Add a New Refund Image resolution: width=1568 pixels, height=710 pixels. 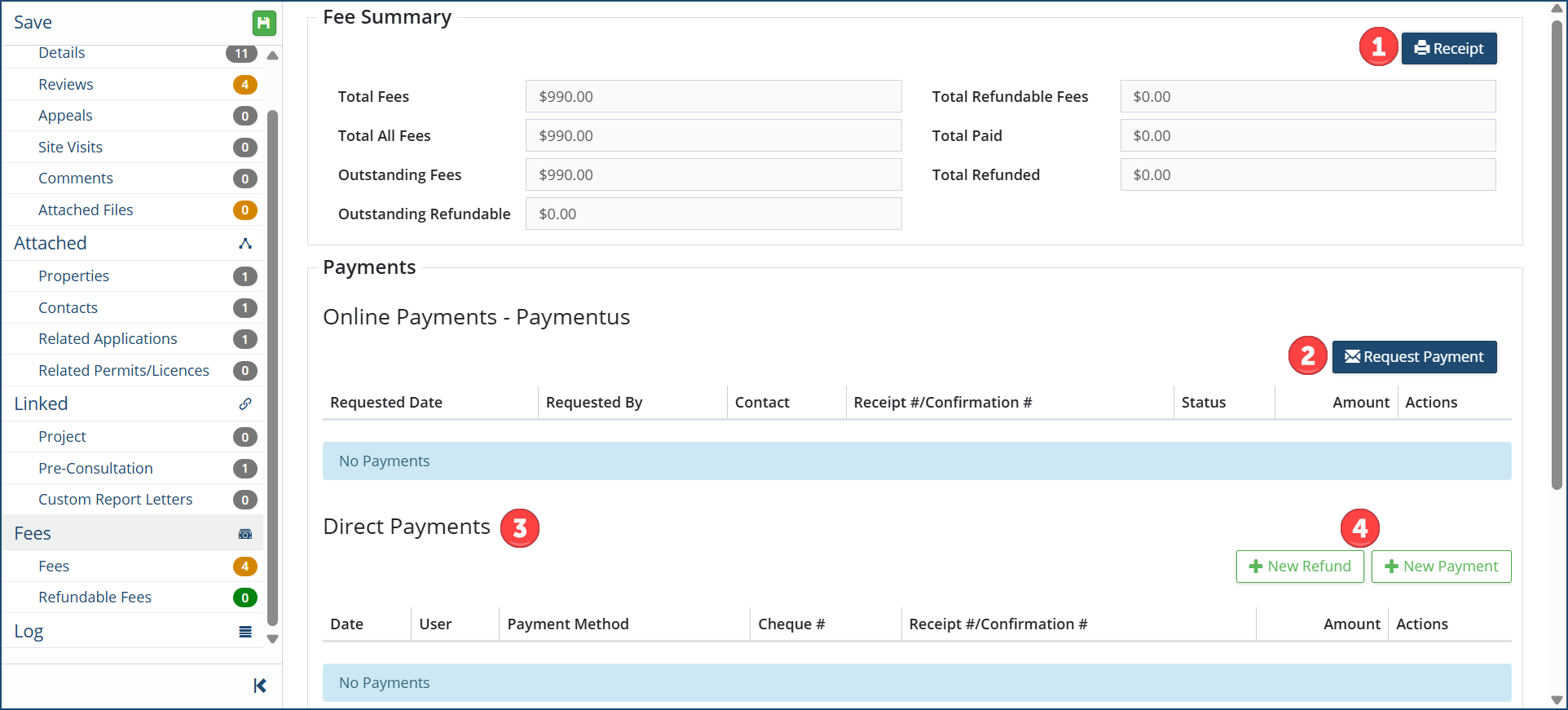click(x=1300, y=567)
